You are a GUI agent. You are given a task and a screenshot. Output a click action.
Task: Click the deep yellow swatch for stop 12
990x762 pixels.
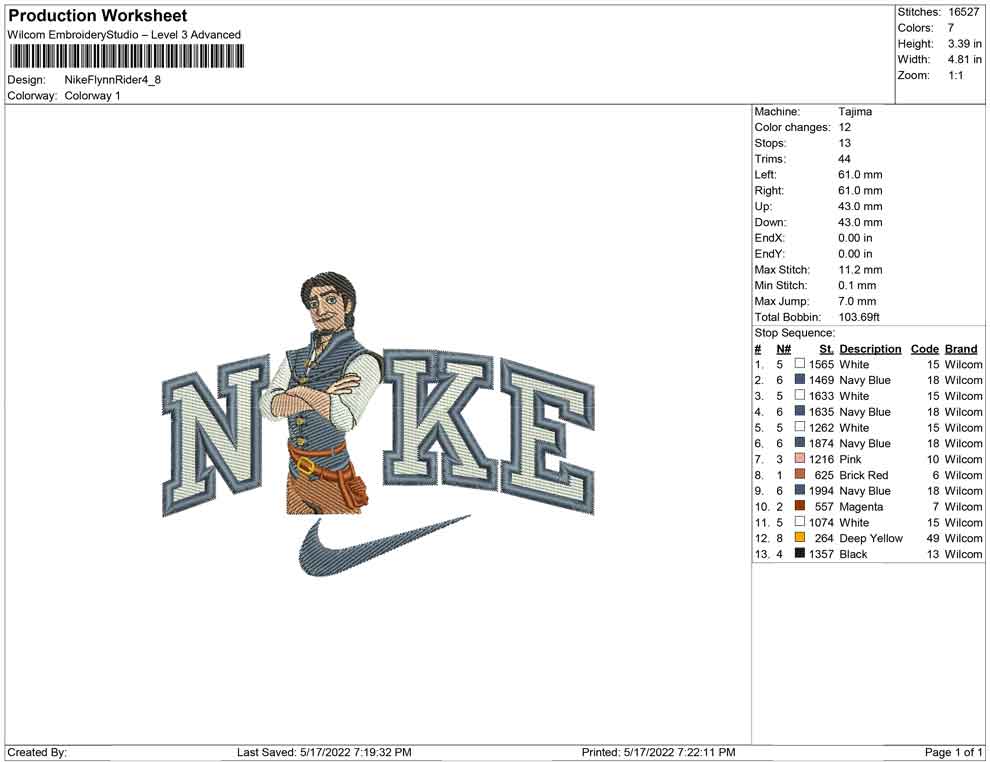[800, 537]
